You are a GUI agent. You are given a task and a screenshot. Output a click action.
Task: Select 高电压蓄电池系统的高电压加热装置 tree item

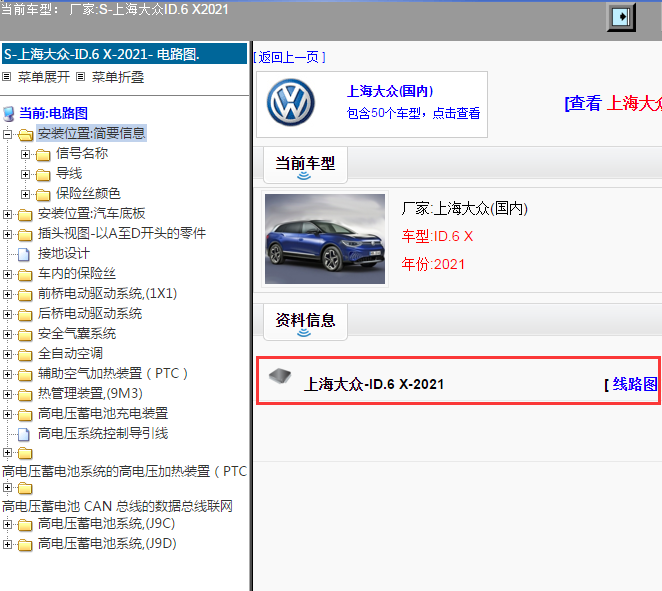125,472
